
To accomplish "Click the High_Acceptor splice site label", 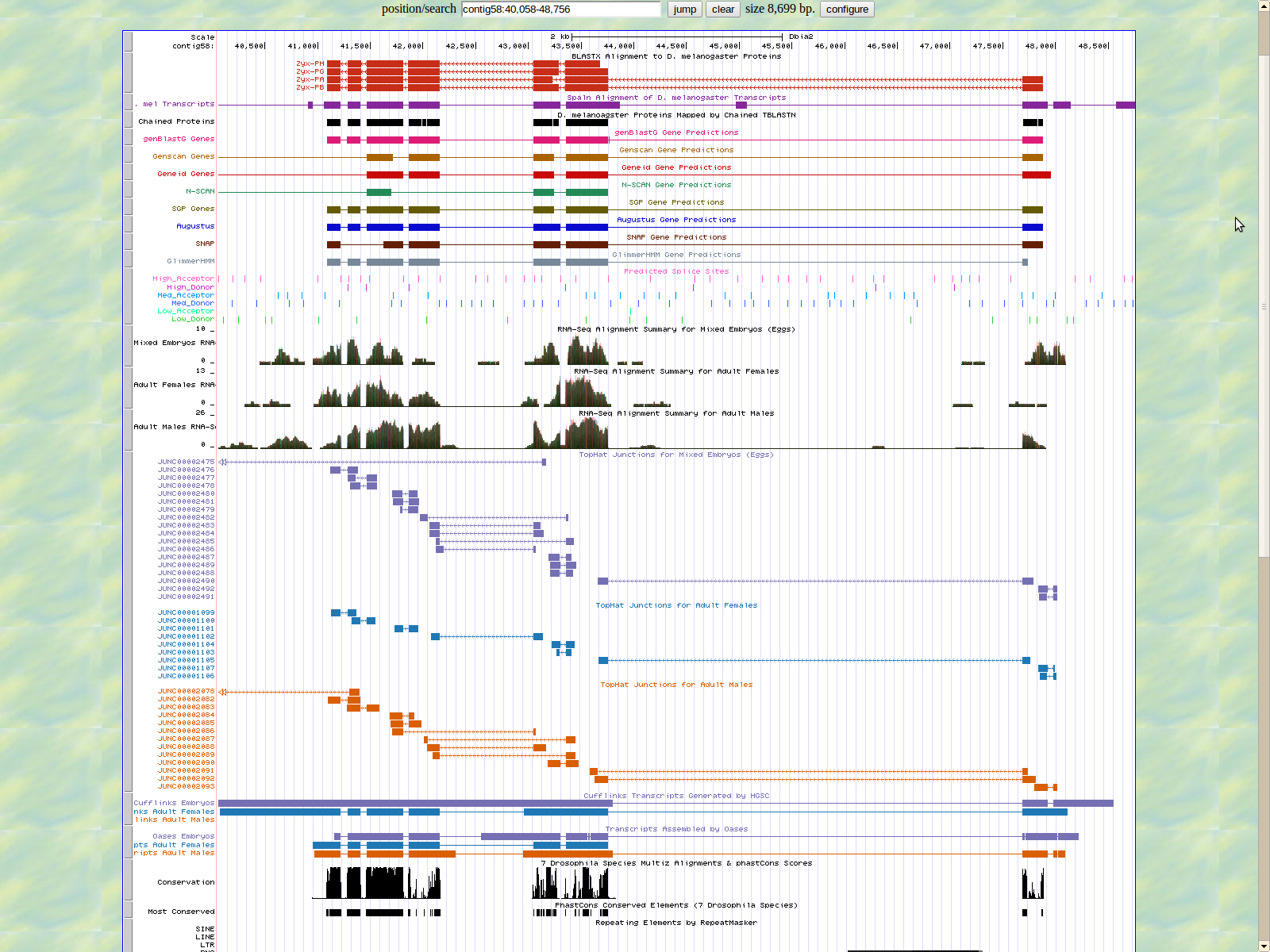I will 183,278.
